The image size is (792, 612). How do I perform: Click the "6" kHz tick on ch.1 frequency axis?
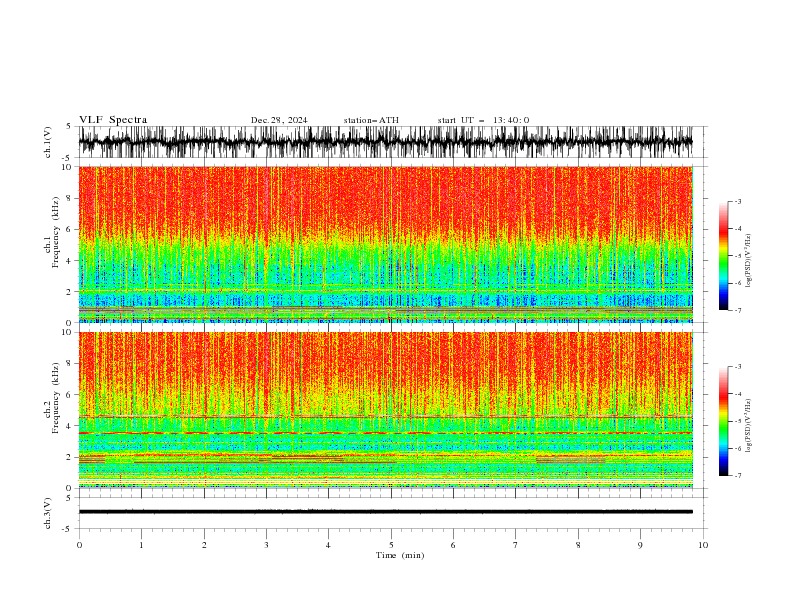70,230
